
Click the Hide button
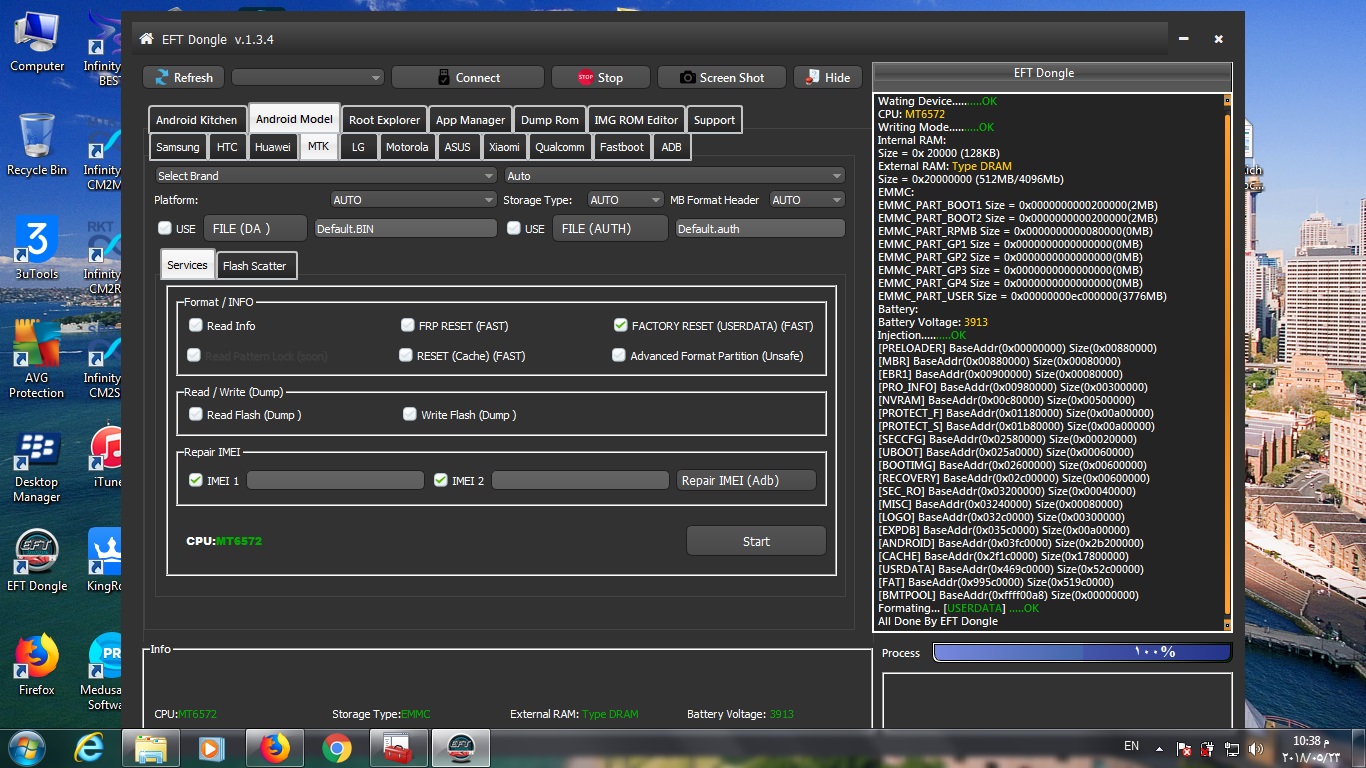coord(828,77)
